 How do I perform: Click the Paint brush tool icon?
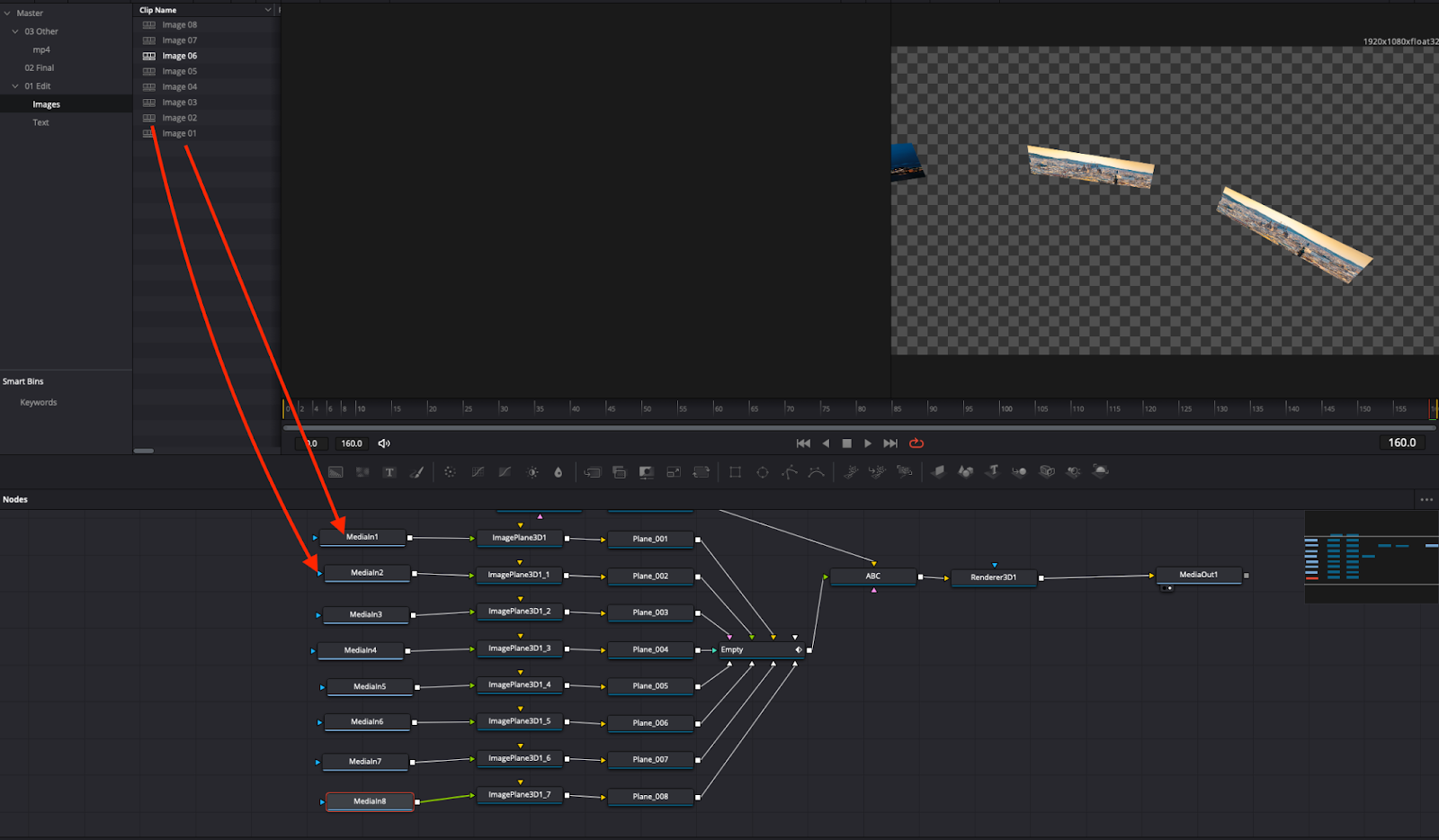[x=416, y=472]
